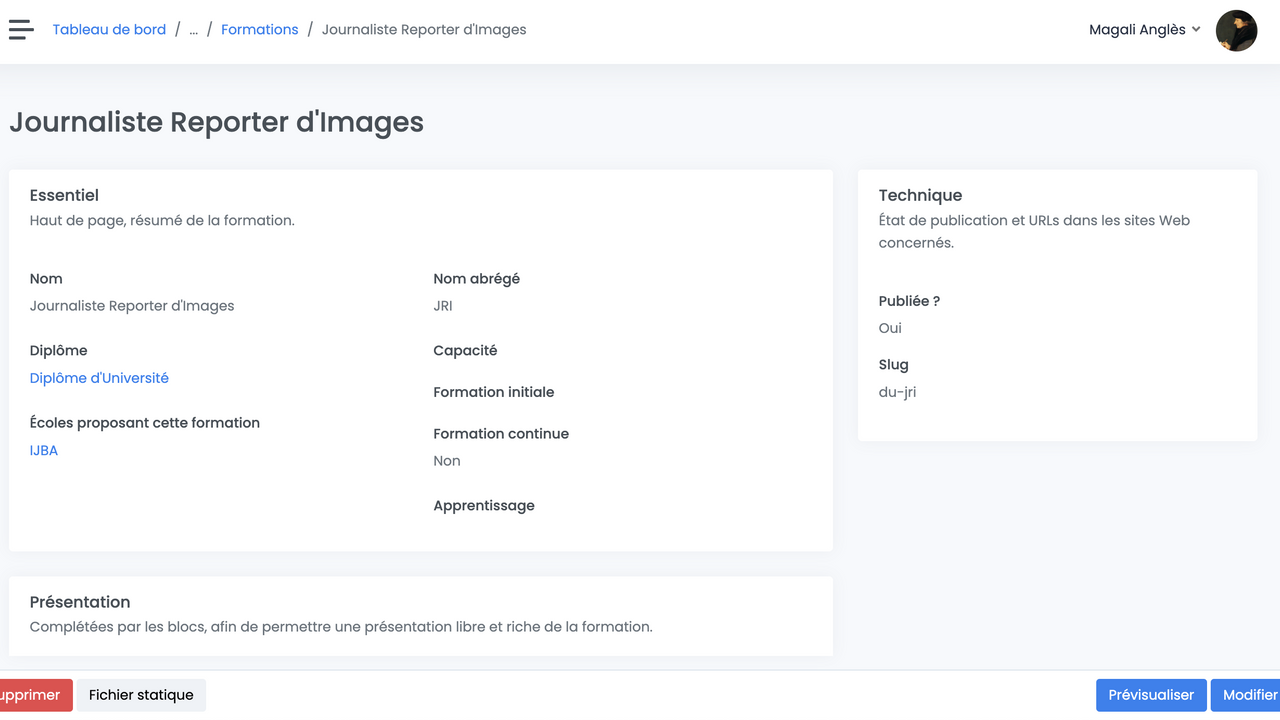The height and width of the screenshot is (720, 1280).
Task: Click the page title heading
Action: [216, 122]
